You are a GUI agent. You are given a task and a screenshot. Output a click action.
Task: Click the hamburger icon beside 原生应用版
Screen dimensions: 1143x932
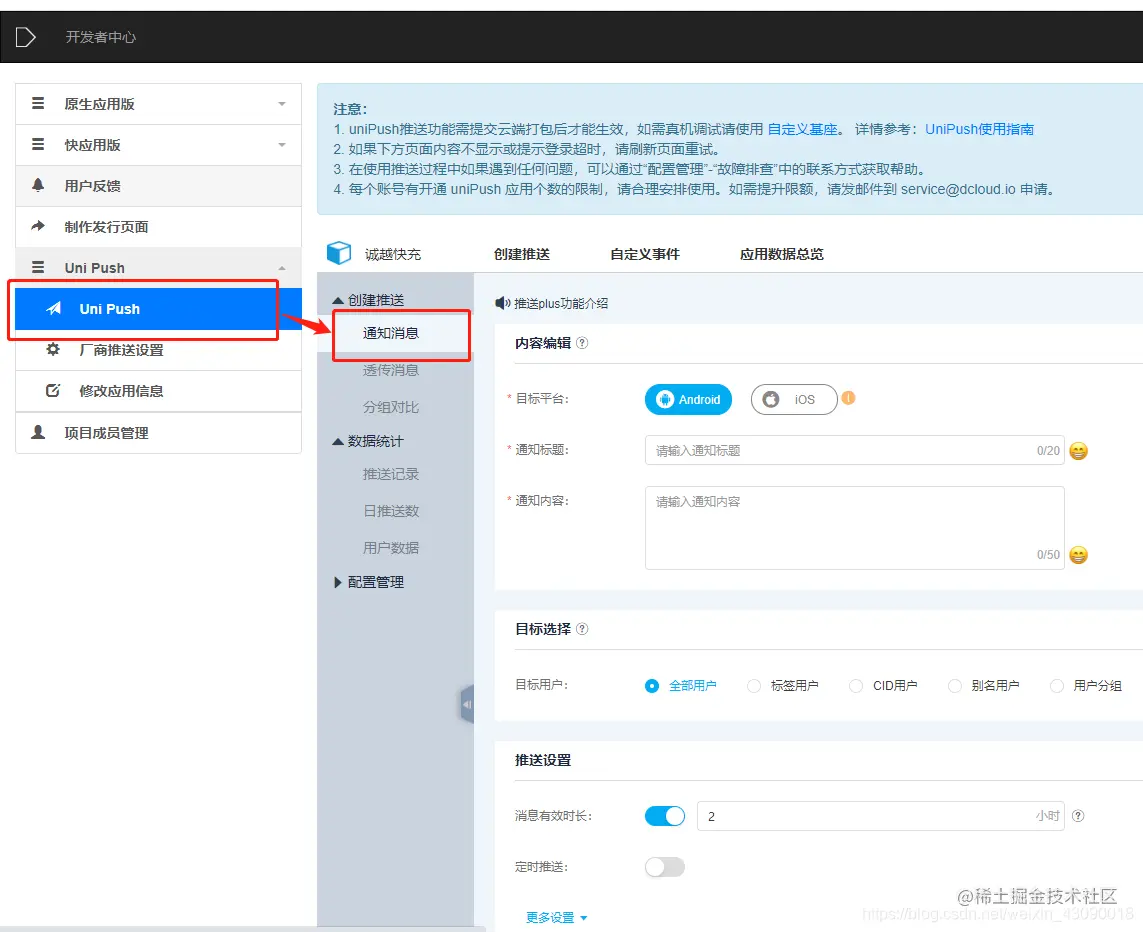38,103
